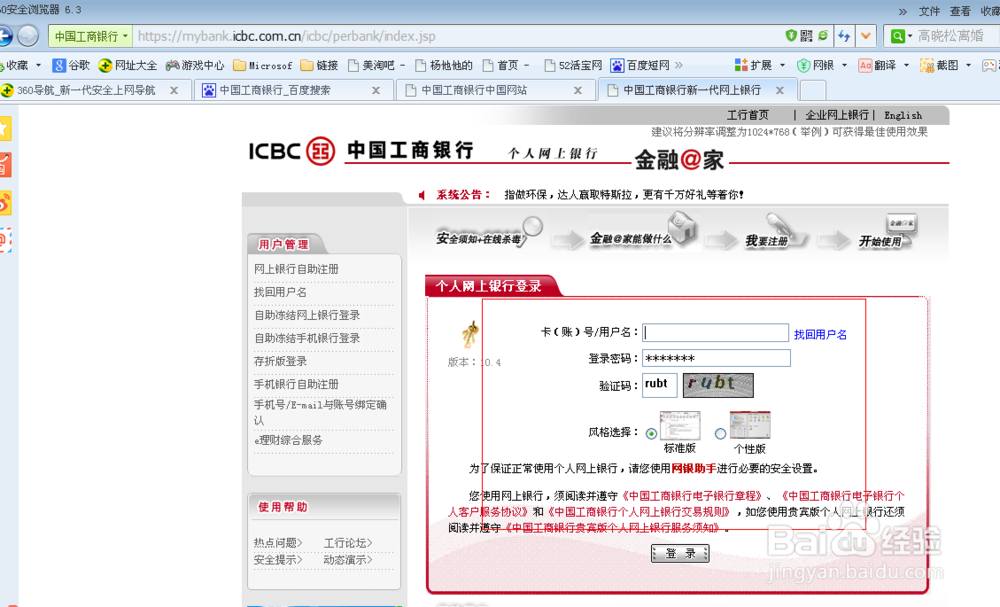Click the 截图 screenshot tool icon
Image resolution: width=1000 pixels, height=607 pixels.
point(926,64)
